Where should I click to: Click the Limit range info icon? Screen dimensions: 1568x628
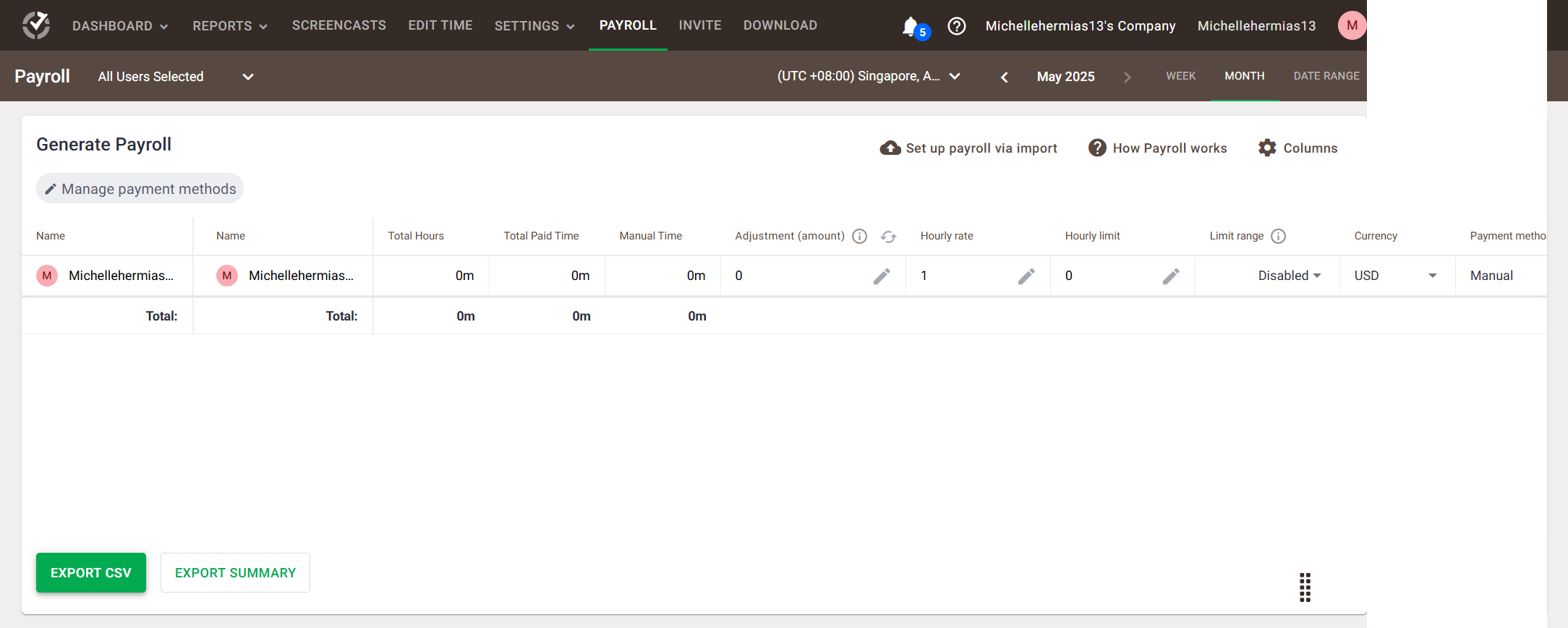point(1278,236)
